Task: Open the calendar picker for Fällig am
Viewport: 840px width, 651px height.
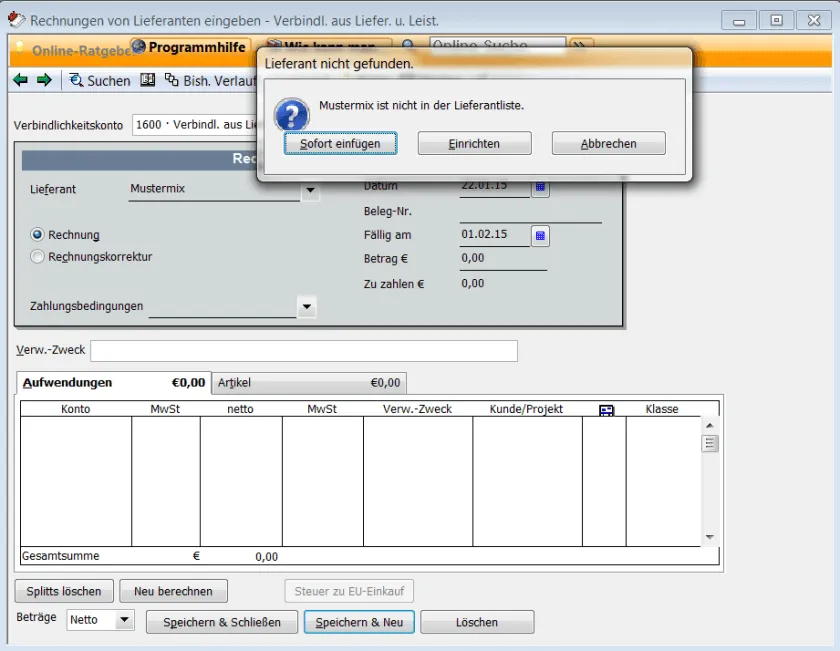Action: (540, 235)
